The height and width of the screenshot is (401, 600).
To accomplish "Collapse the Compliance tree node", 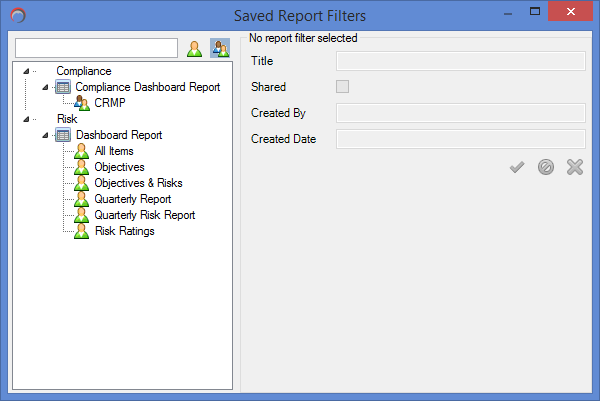I will tap(26, 71).
